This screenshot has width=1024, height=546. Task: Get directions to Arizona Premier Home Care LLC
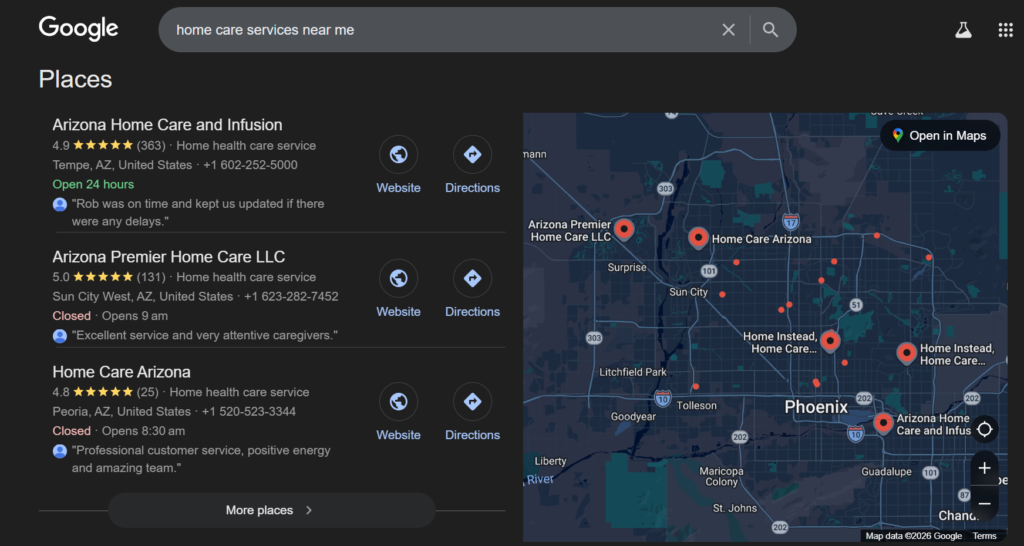click(472, 280)
